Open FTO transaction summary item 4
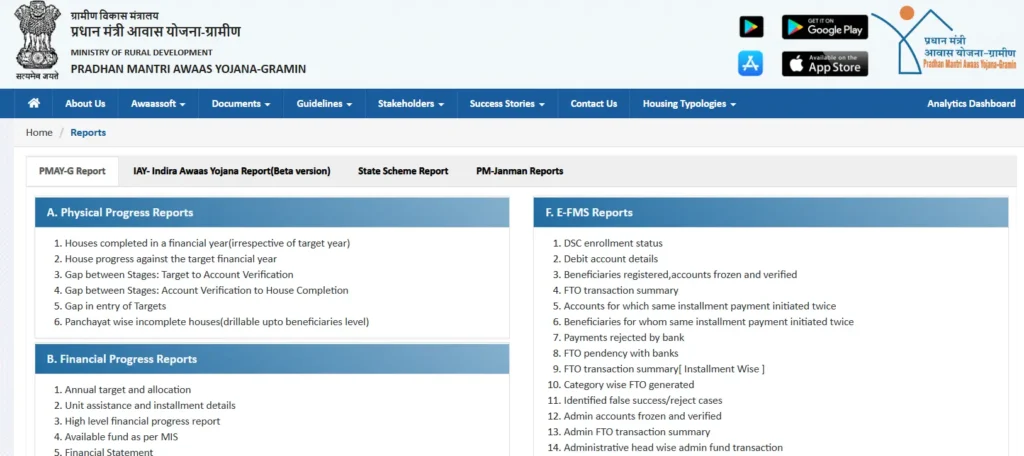Screen dimensions: 1024x456 [x=621, y=290]
